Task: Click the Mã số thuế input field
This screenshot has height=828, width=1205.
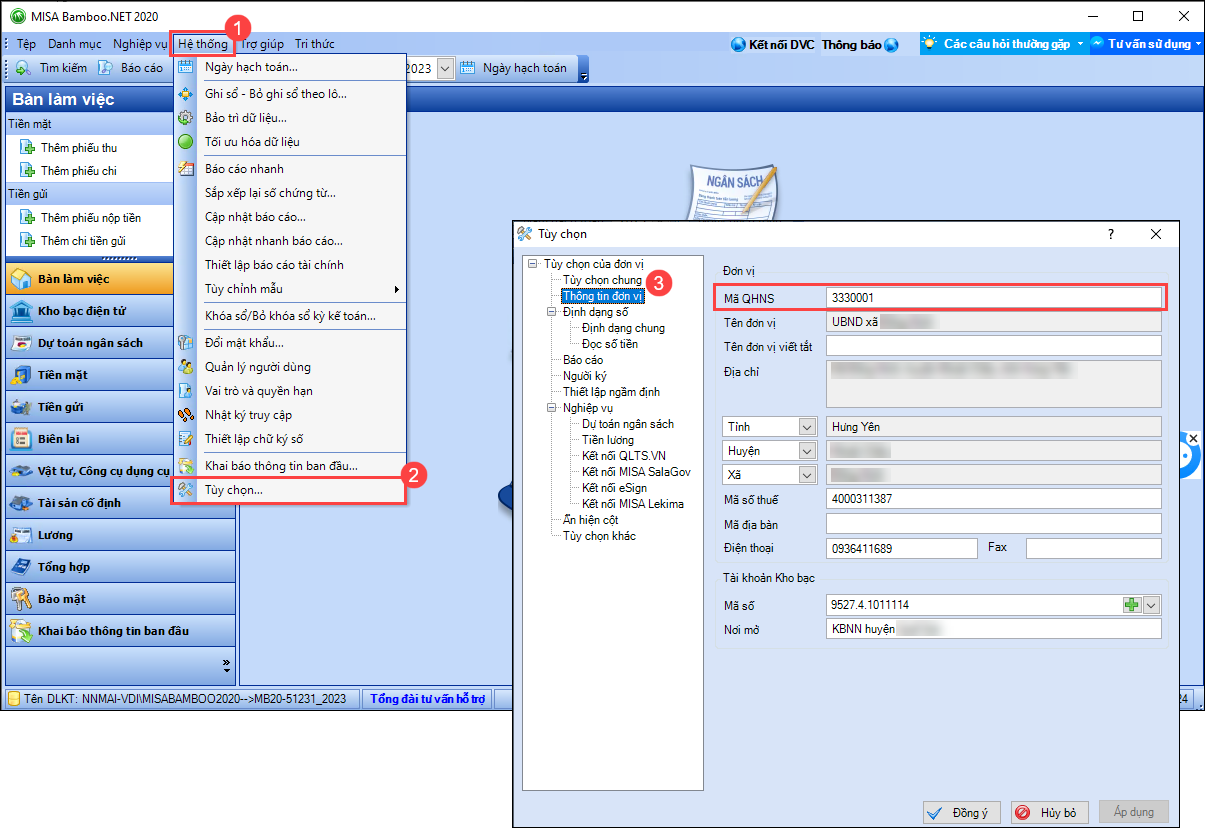Action: (994, 499)
